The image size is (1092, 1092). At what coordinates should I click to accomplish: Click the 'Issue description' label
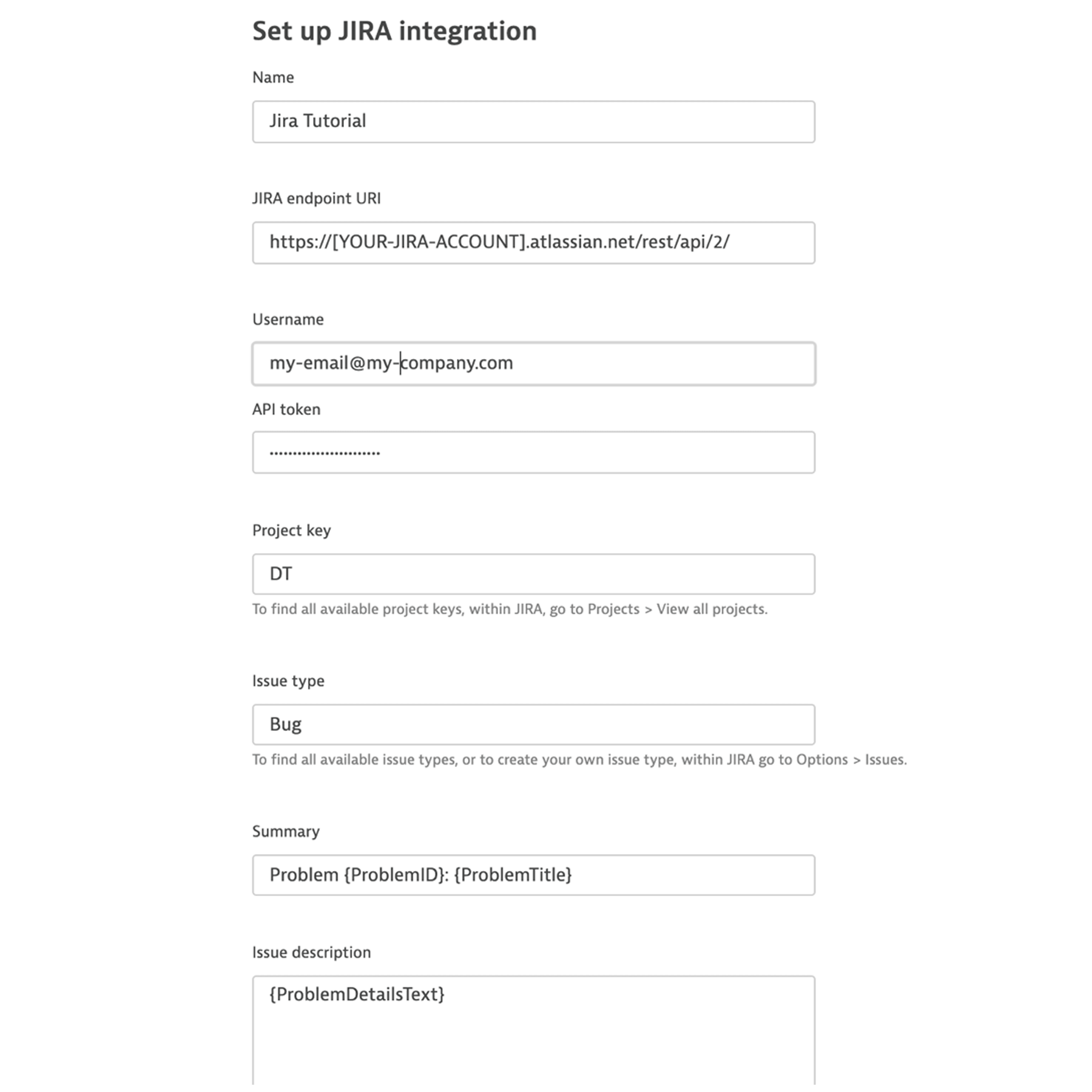pos(311,952)
